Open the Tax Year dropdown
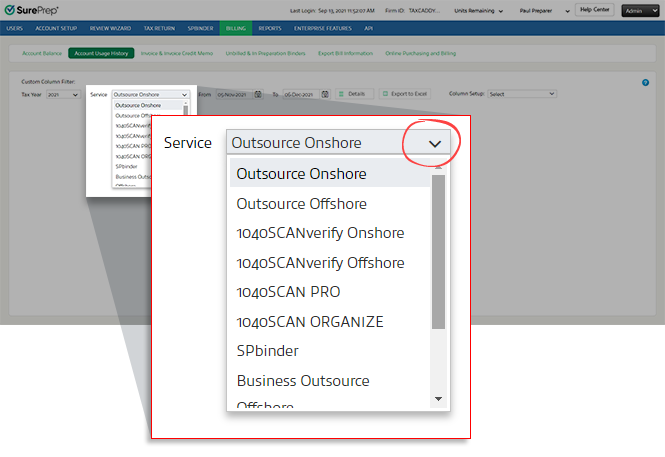Screen dimensions: 665x457 [x=61, y=94]
